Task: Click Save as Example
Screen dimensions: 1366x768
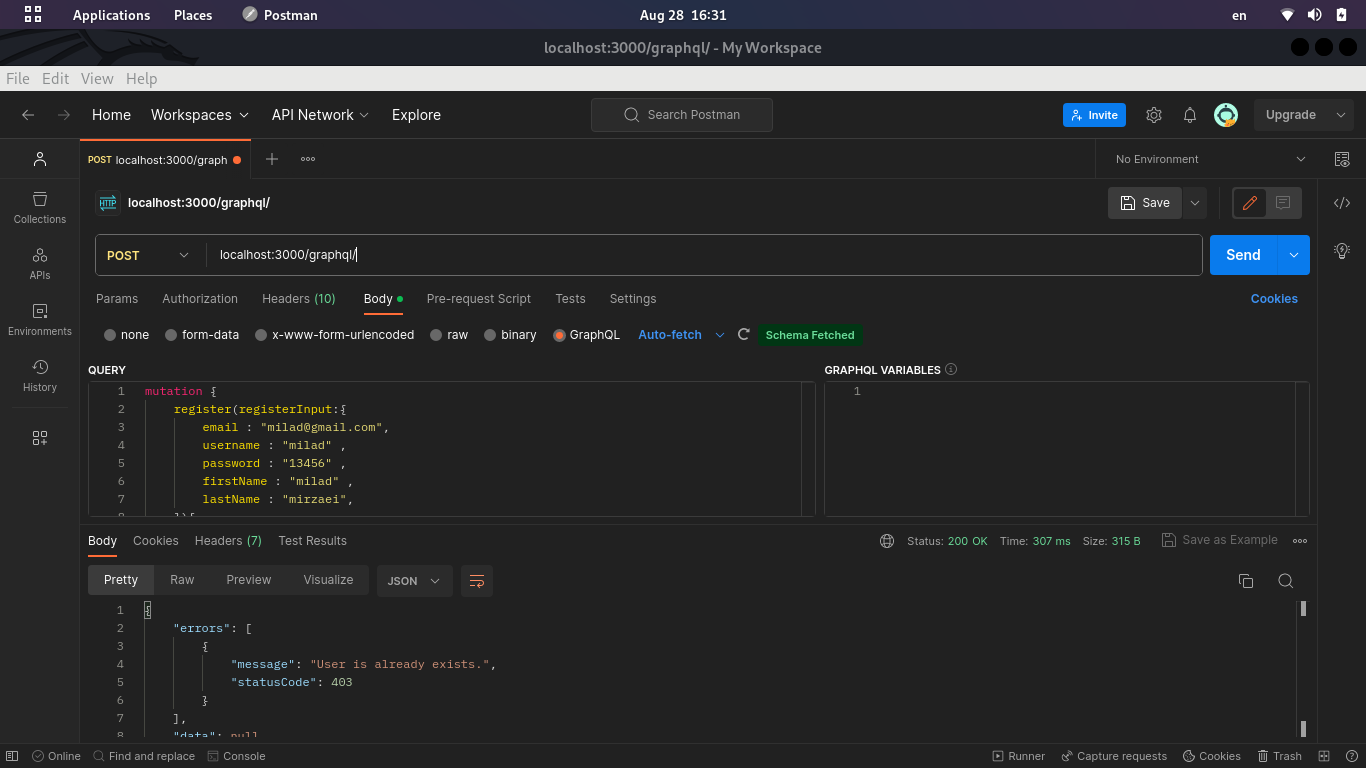Action: click(x=1219, y=540)
